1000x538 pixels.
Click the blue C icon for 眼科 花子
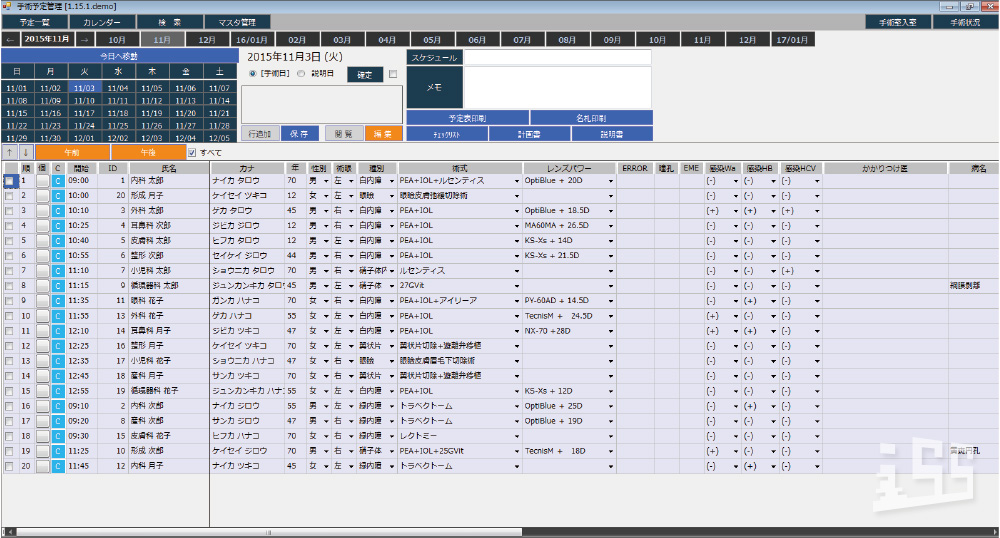tap(57, 301)
